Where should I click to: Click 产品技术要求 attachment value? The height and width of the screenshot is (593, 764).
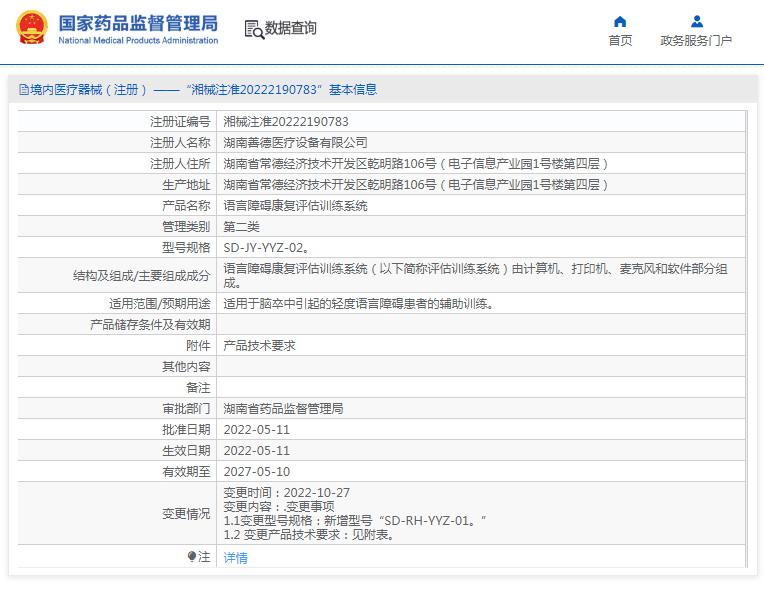point(259,345)
